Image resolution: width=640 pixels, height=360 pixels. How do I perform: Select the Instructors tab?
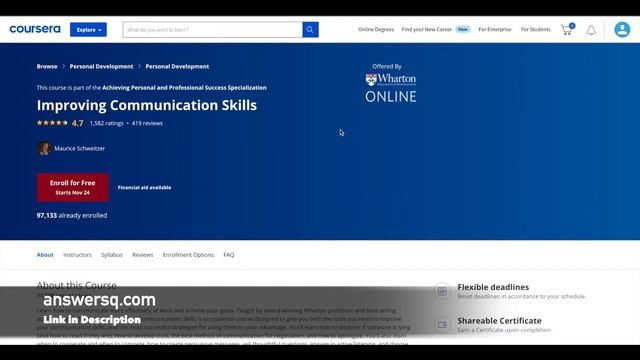coord(77,255)
